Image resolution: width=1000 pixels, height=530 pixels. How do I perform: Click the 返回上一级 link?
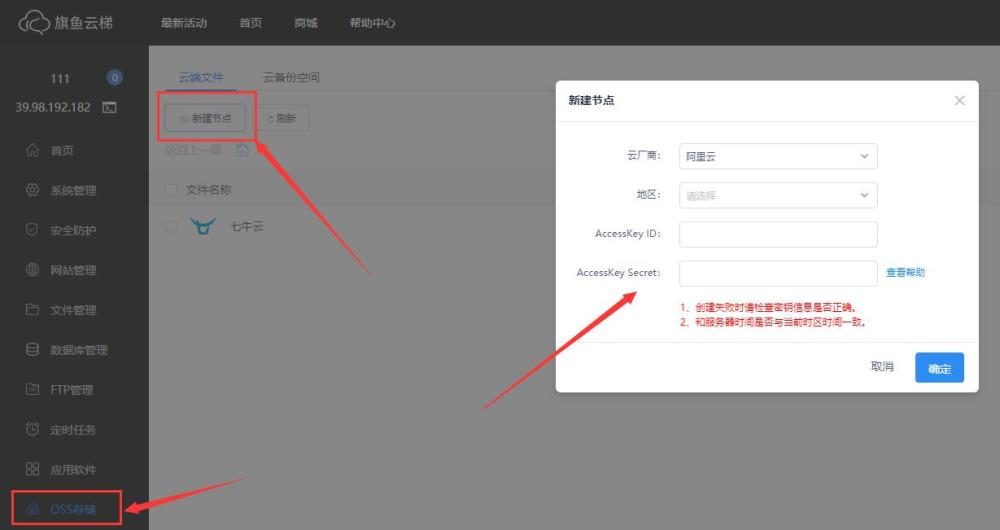pyautogui.click(x=193, y=150)
